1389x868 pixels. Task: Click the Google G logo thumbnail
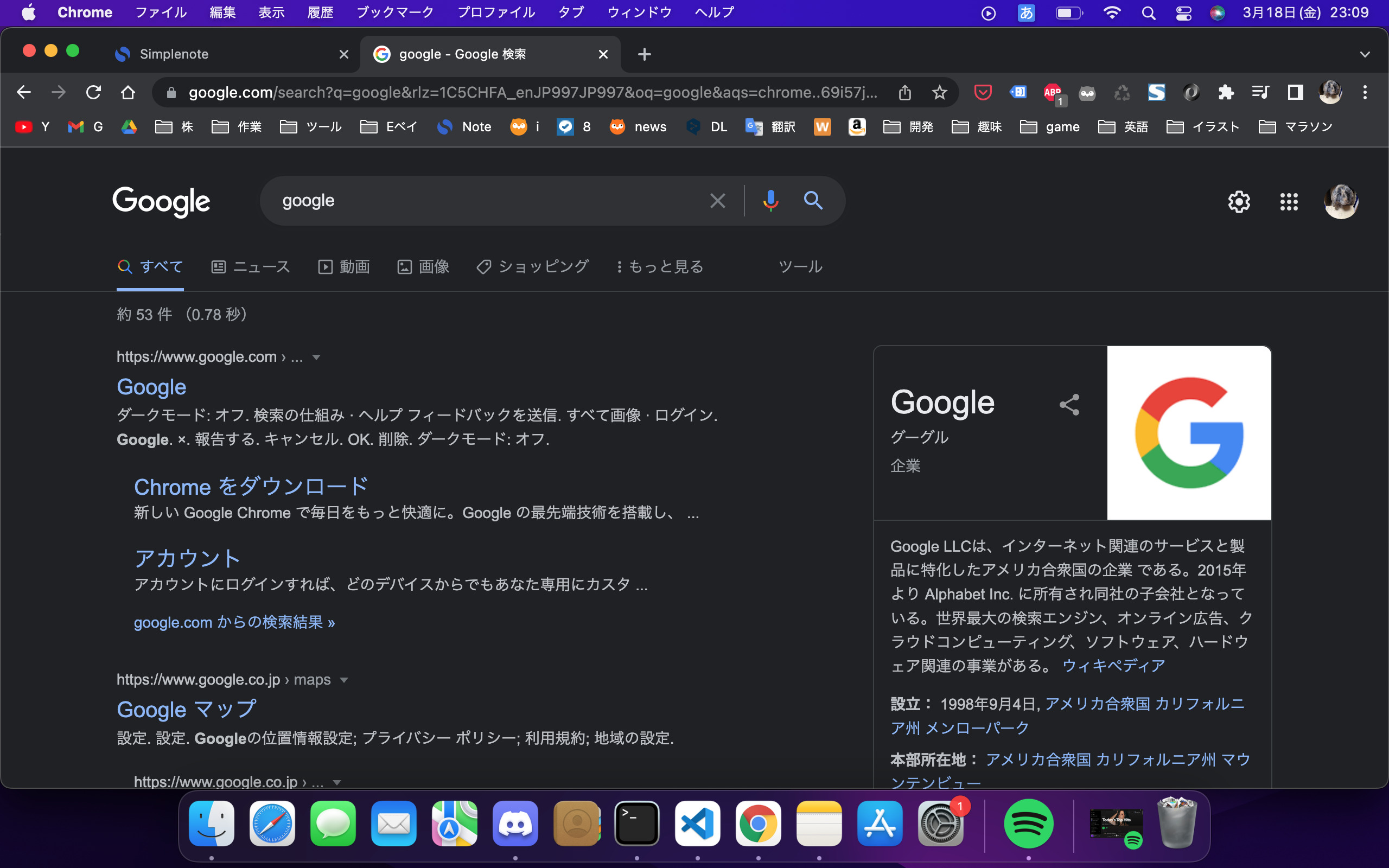1189,433
